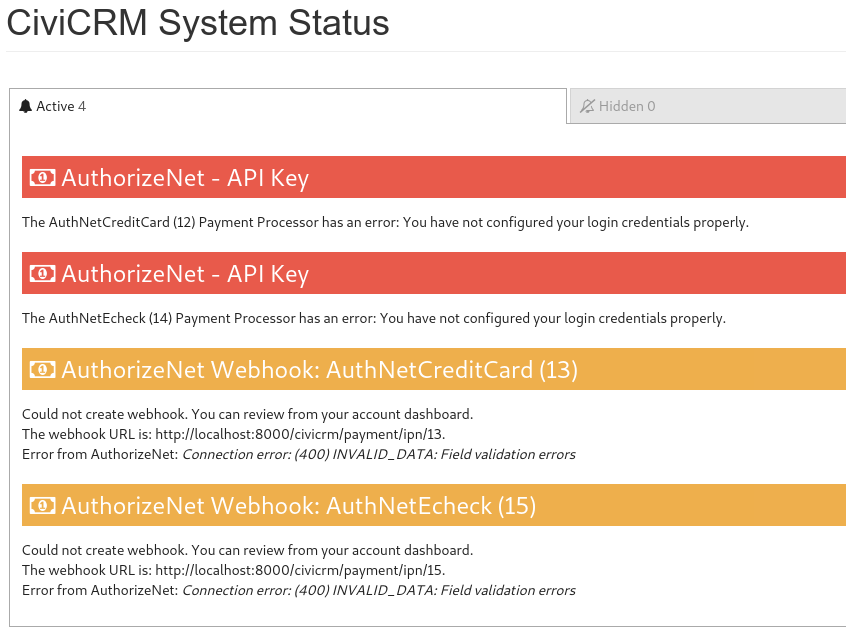Click the italic error text under AuthNetEcheck webhook

pos(379,590)
